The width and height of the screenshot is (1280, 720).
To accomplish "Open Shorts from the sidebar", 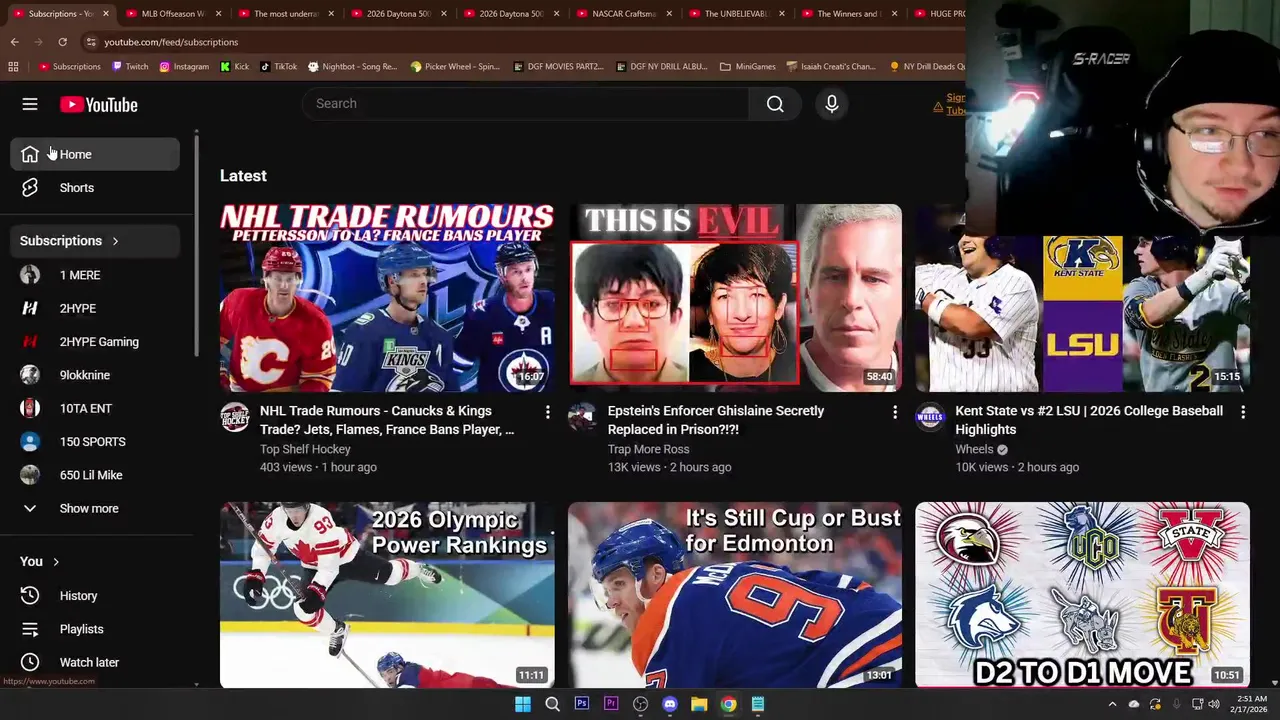I will coord(95,188).
